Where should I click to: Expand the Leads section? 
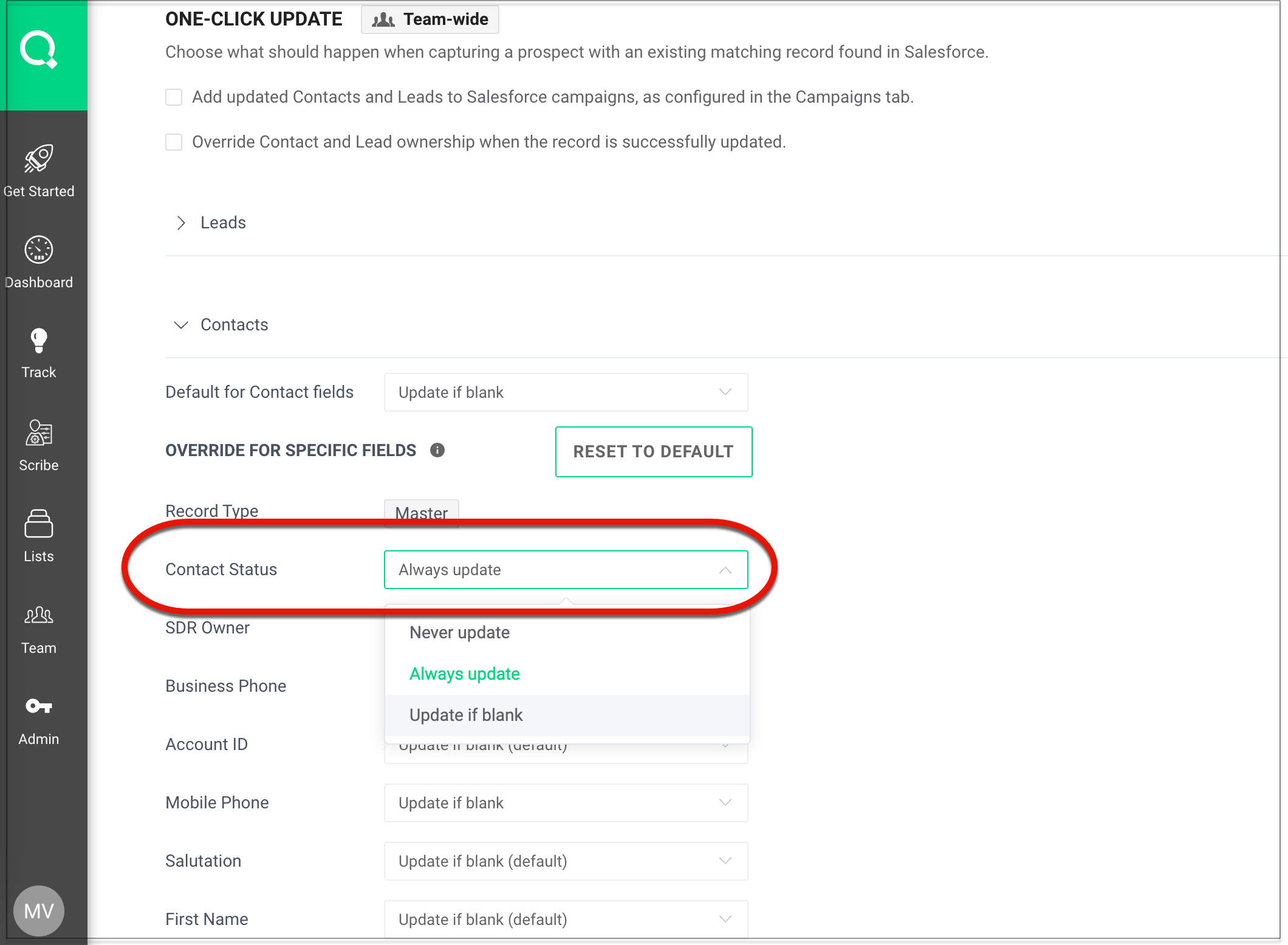181,223
